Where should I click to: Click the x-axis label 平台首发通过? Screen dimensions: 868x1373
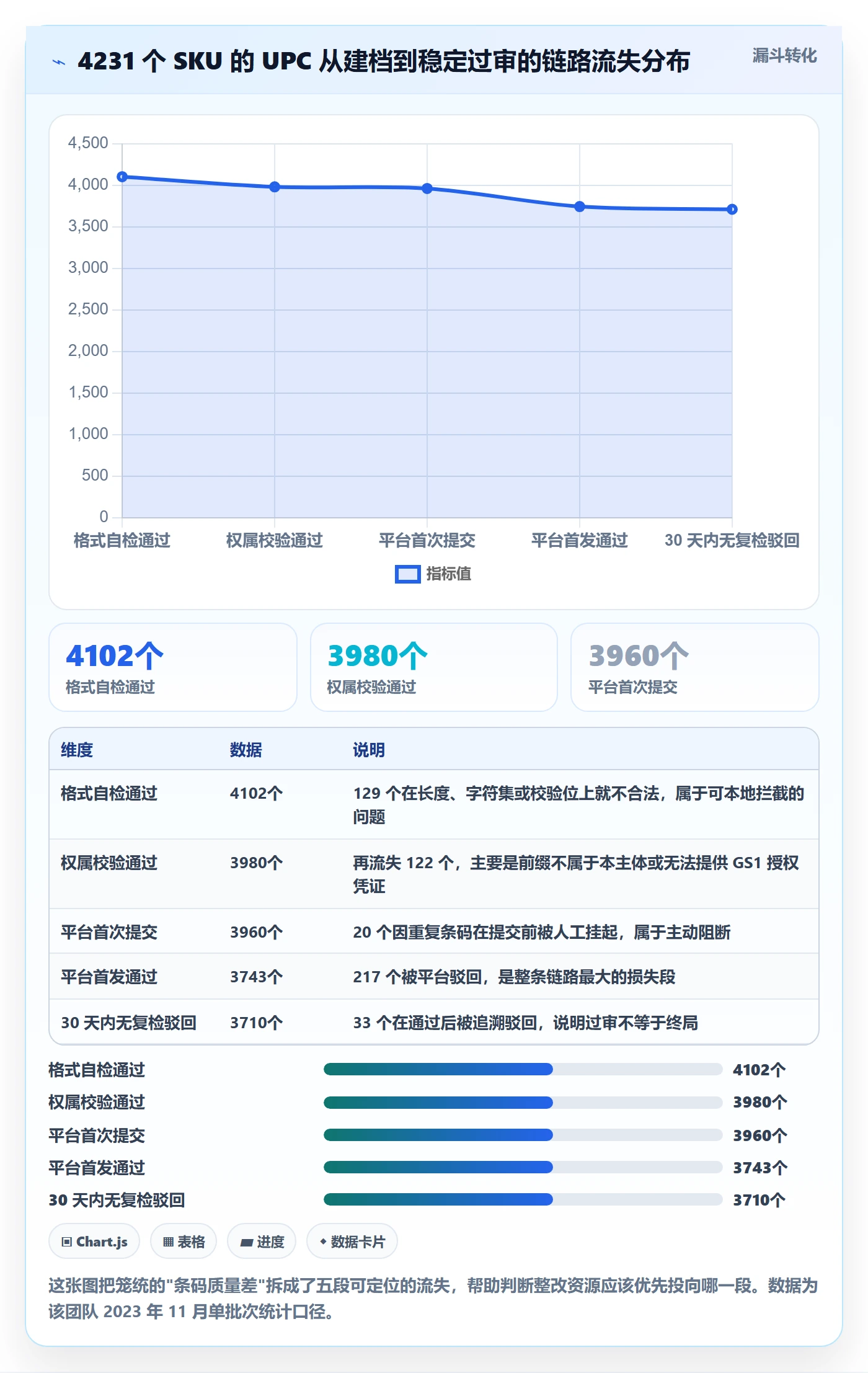(x=580, y=540)
